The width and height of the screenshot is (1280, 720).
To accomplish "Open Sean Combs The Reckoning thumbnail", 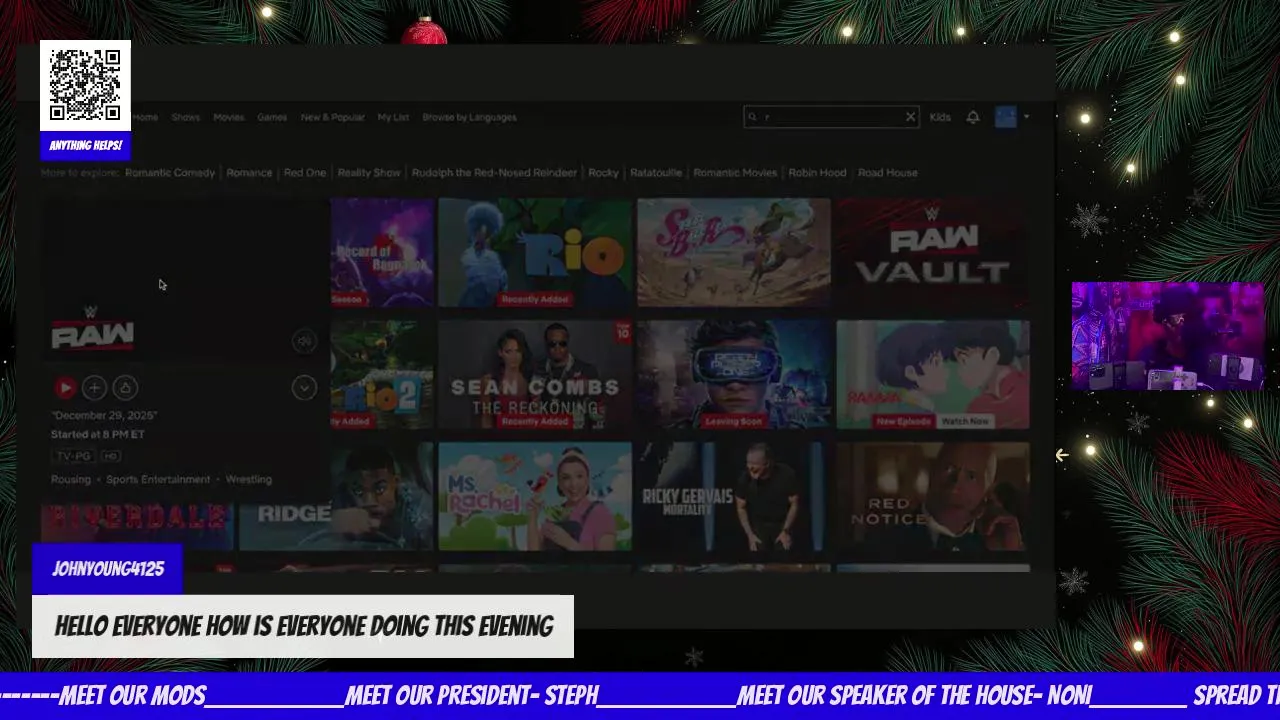I will click(535, 374).
